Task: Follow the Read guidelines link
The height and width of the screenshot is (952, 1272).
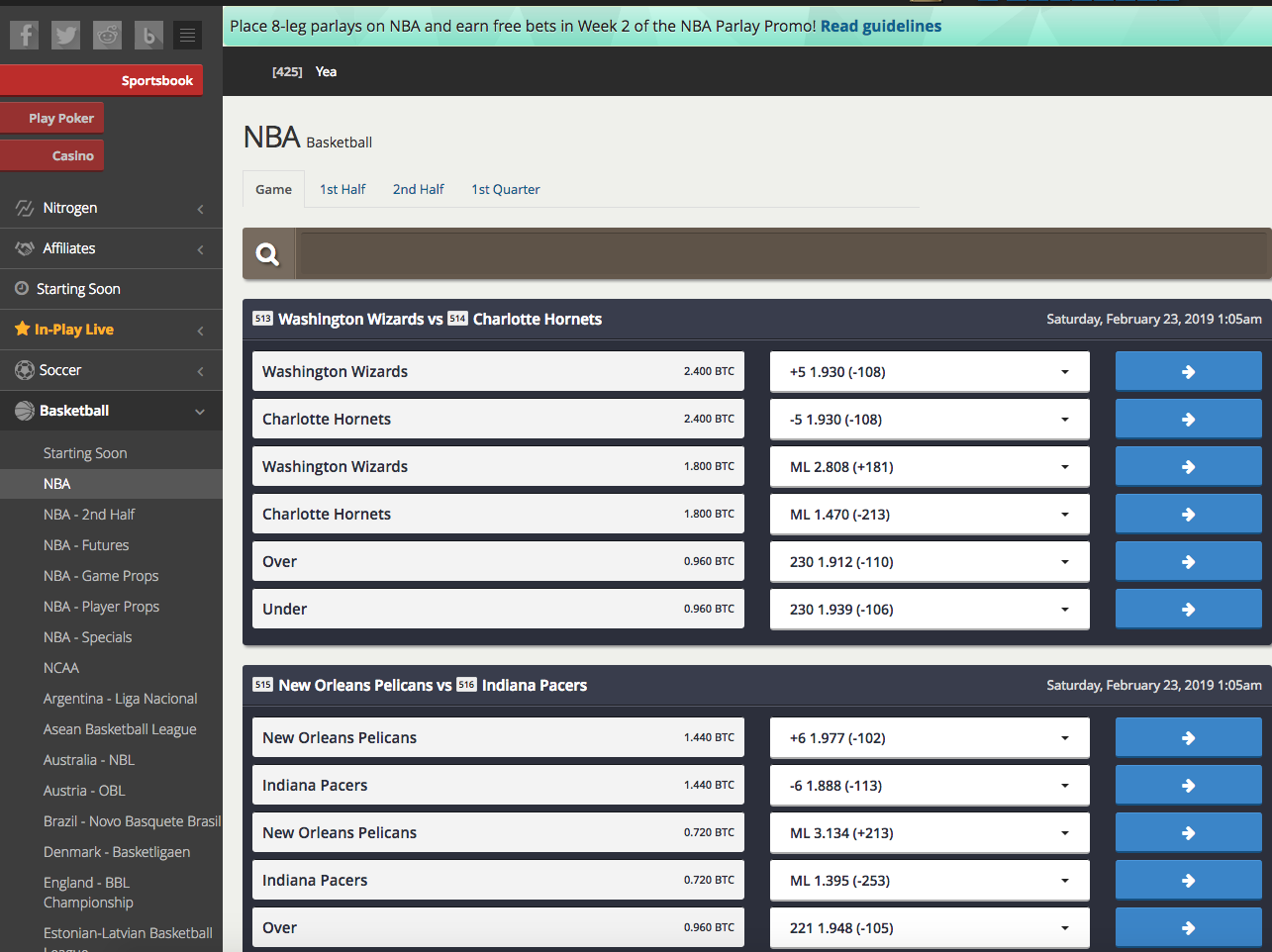Action: coord(881,26)
